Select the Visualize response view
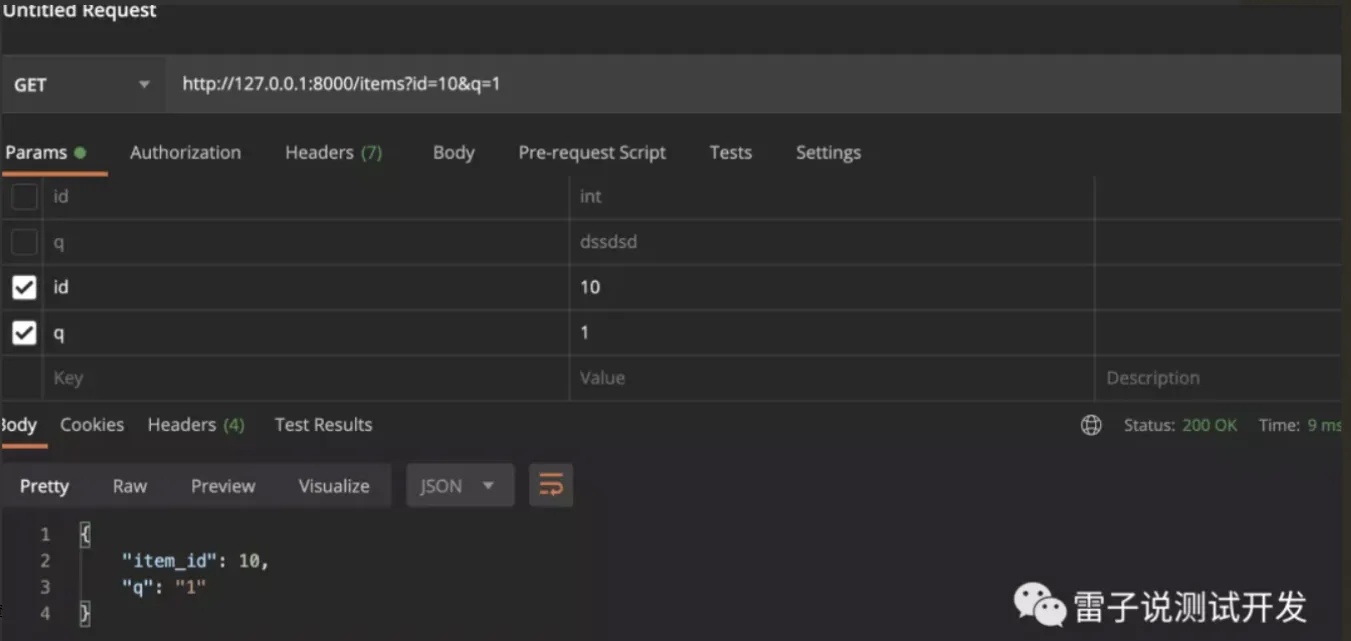 334,486
